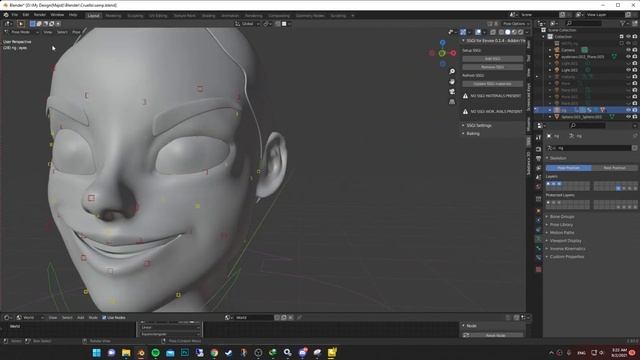Open the Render properties tab icon
This screenshot has width=640, height=360.
pos(538,149)
